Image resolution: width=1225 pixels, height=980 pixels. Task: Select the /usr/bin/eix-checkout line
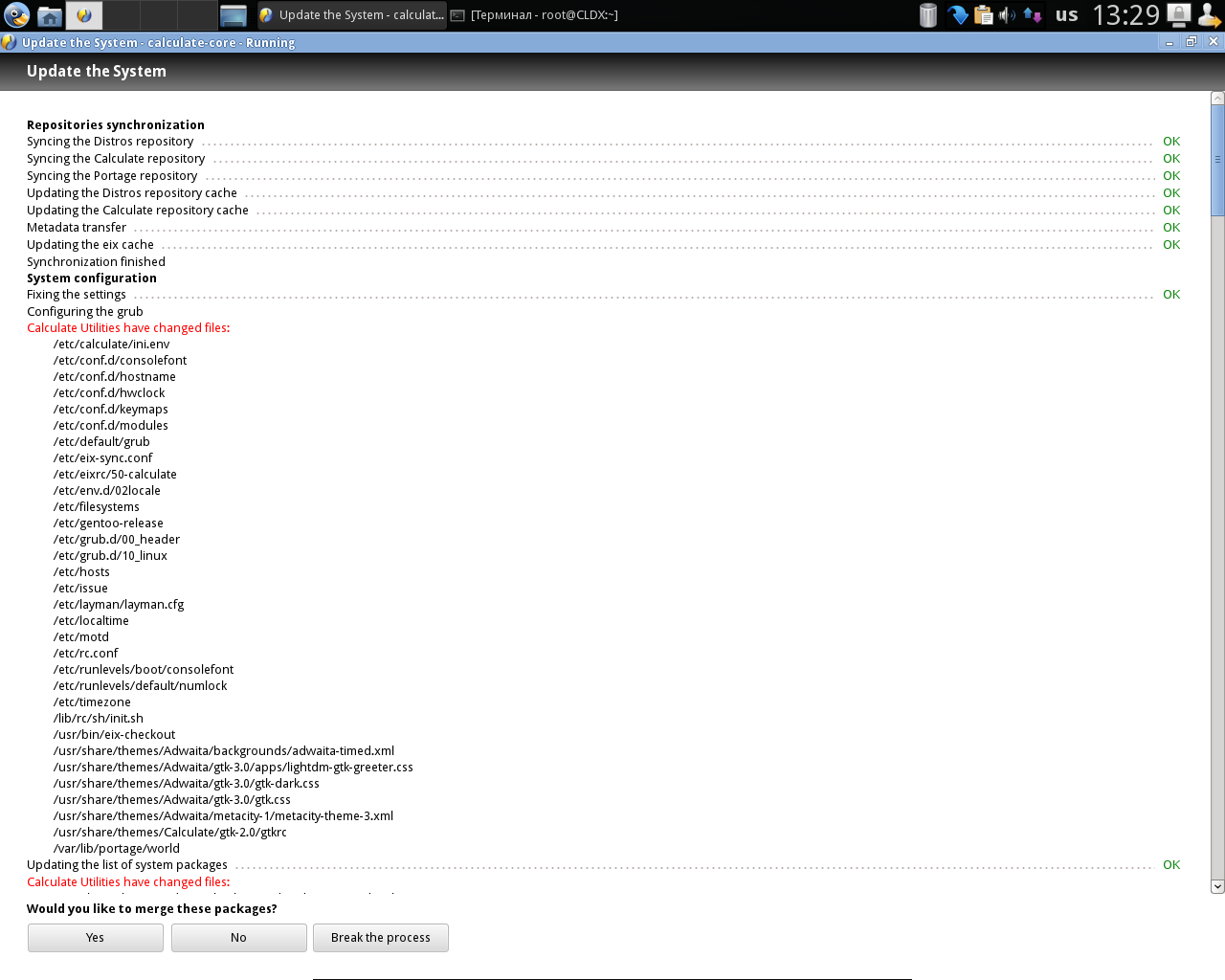(114, 735)
